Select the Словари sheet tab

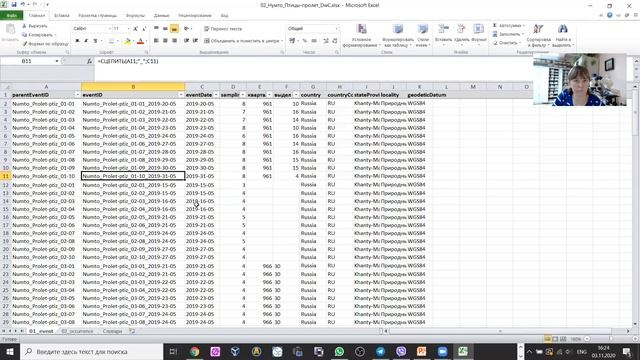pyautogui.click(x=112, y=331)
